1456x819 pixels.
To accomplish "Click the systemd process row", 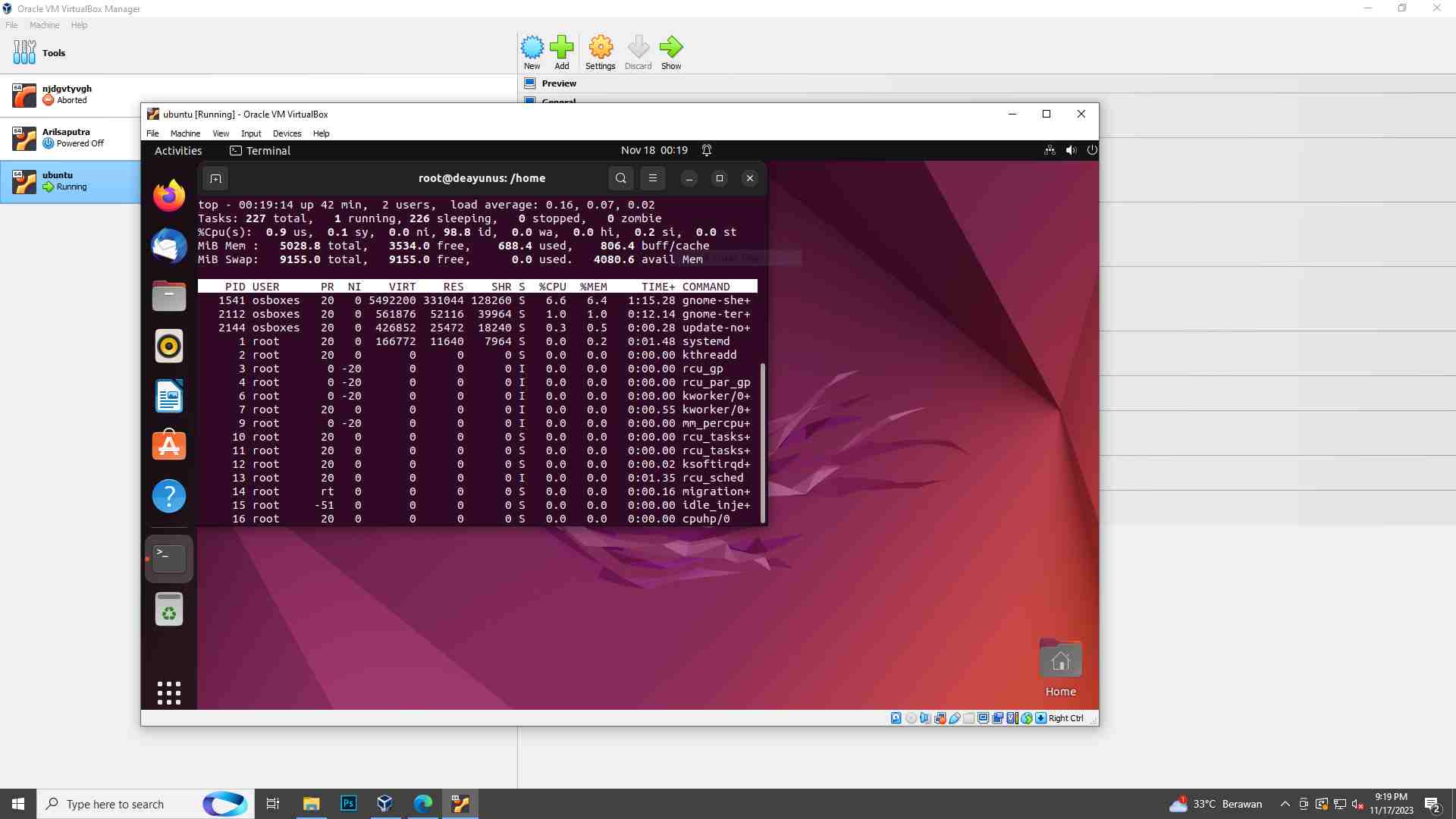I will pyautogui.click(x=478, y=341).
